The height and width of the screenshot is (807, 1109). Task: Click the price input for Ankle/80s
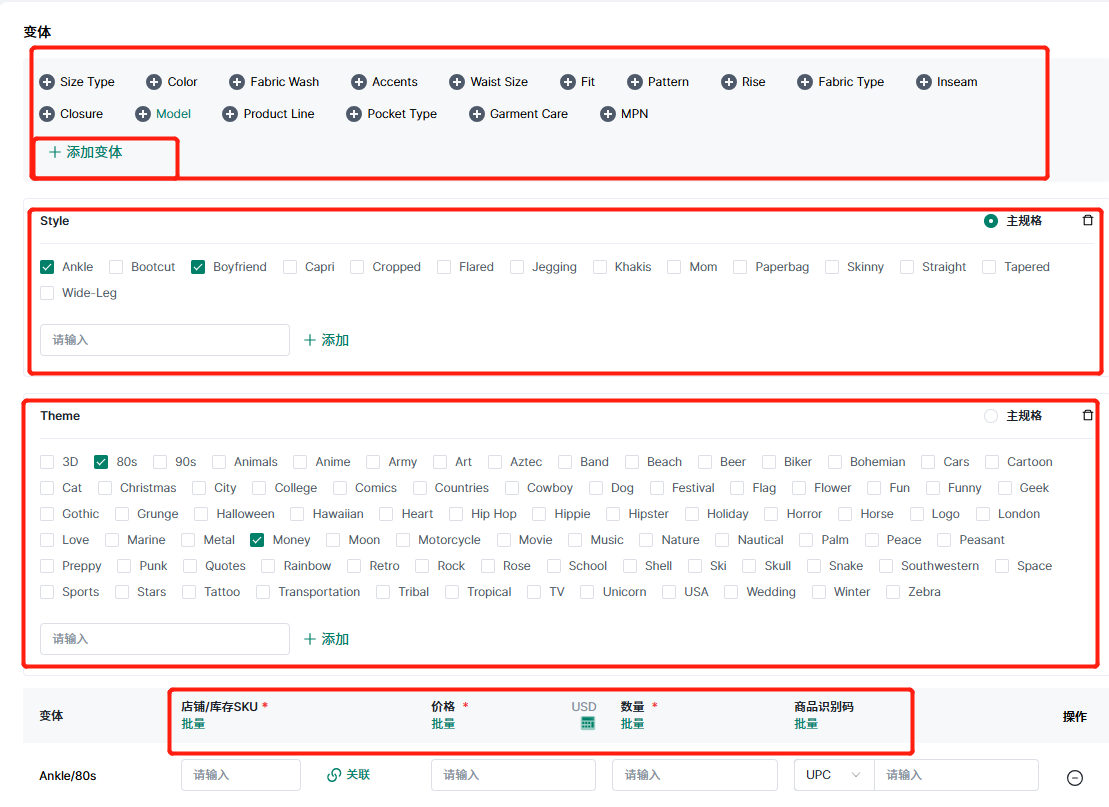pos(513,775)
